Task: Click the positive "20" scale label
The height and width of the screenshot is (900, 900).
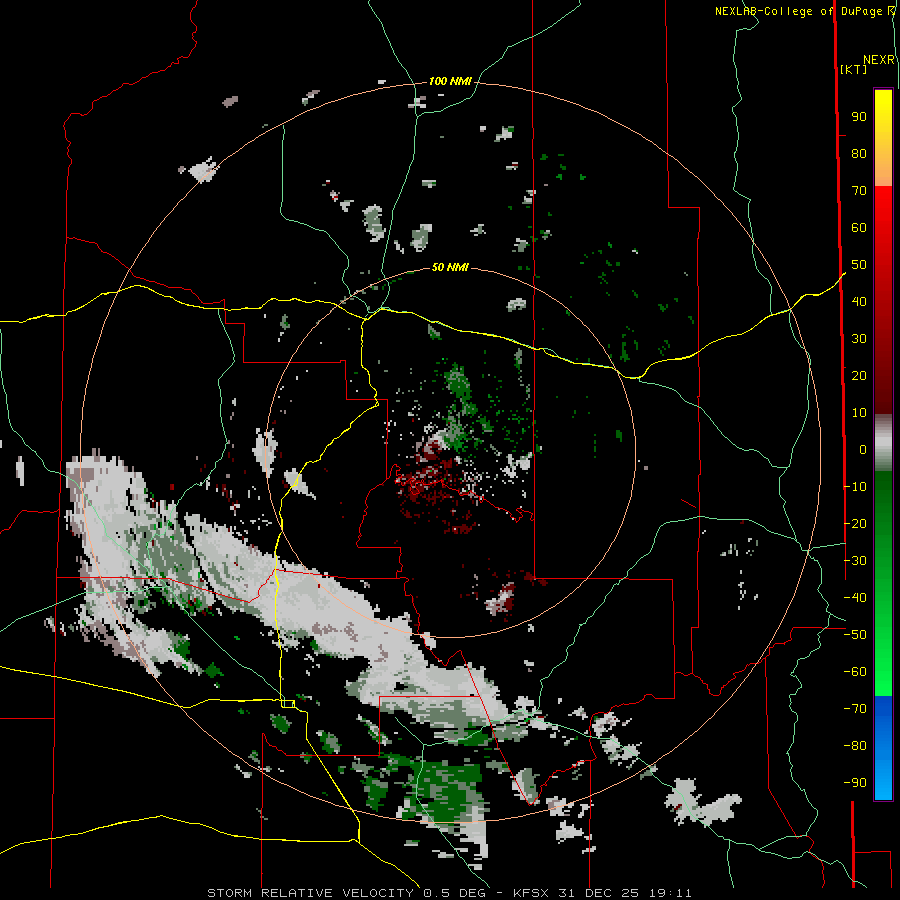Action: coord(859,376)
